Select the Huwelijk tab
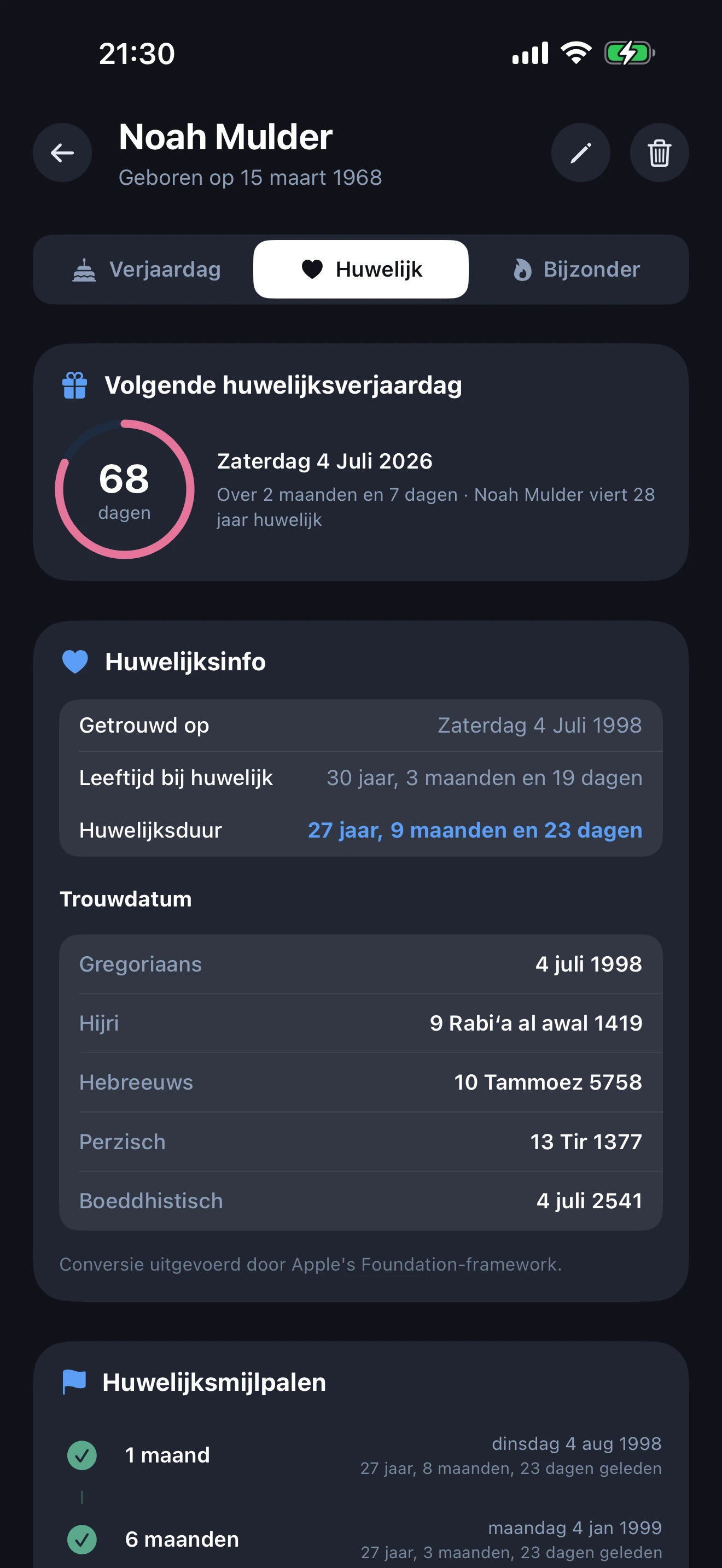722x1568 pixels. point(361,270)
